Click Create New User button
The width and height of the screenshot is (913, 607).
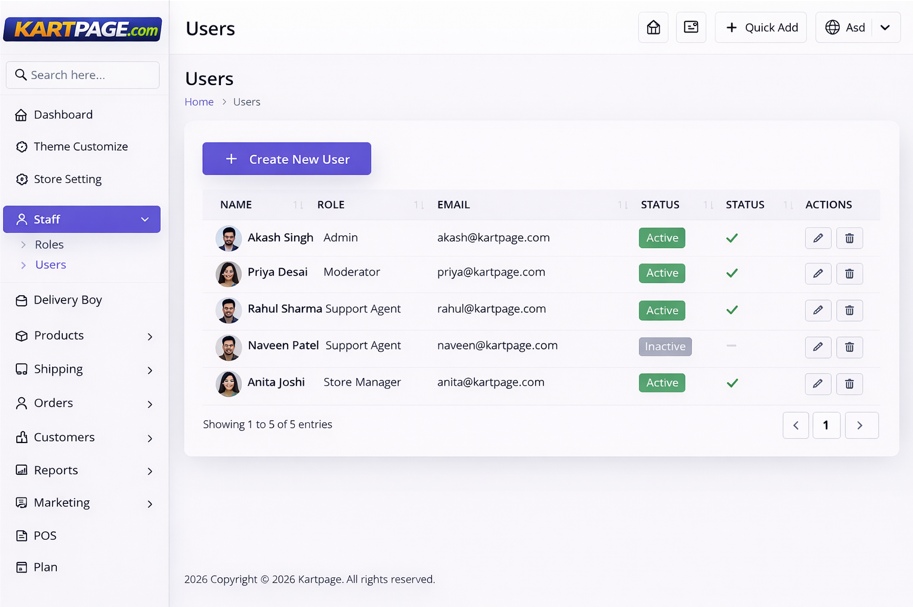coord(287,159)
